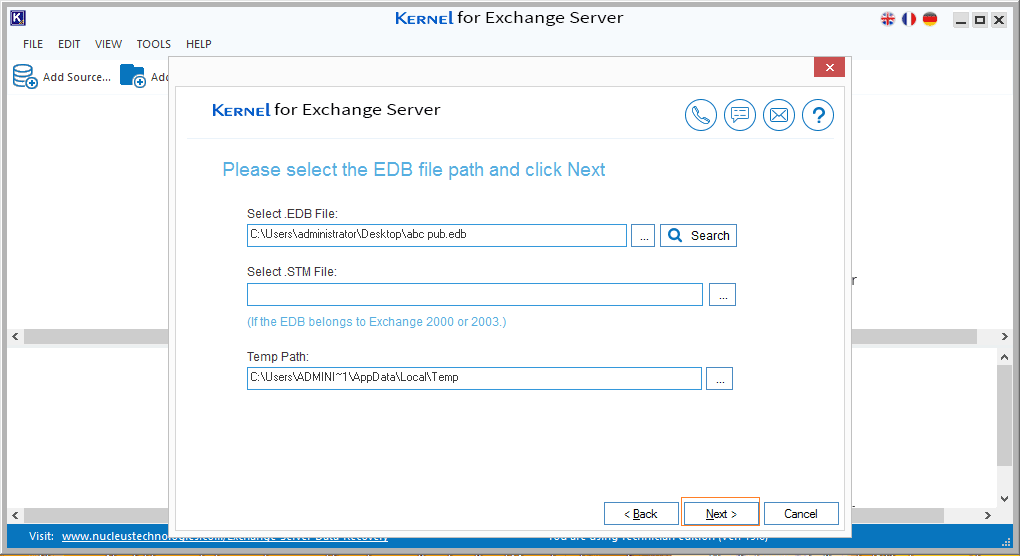
Task: Click into the Select .STM File field
Action: pyautogui.click(x=475, y=295)
